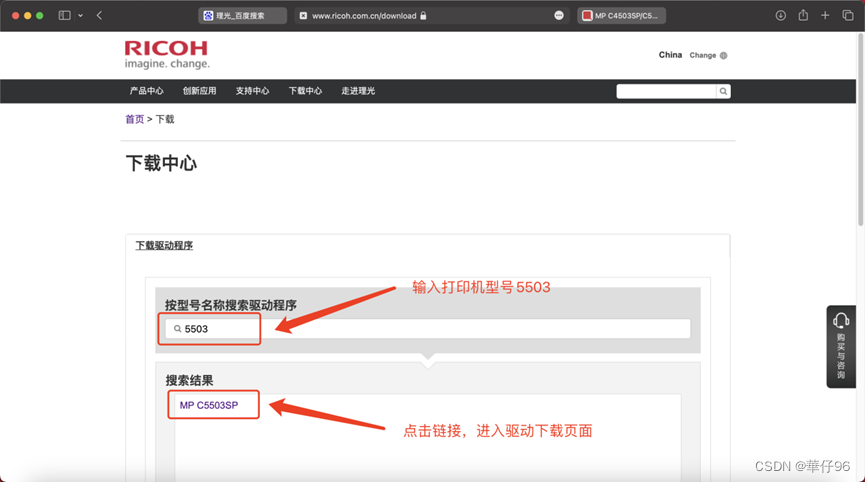Click the favicon of the MP C4503SP tab
This screenshot has width=865, height=482.
click(587, 15)
